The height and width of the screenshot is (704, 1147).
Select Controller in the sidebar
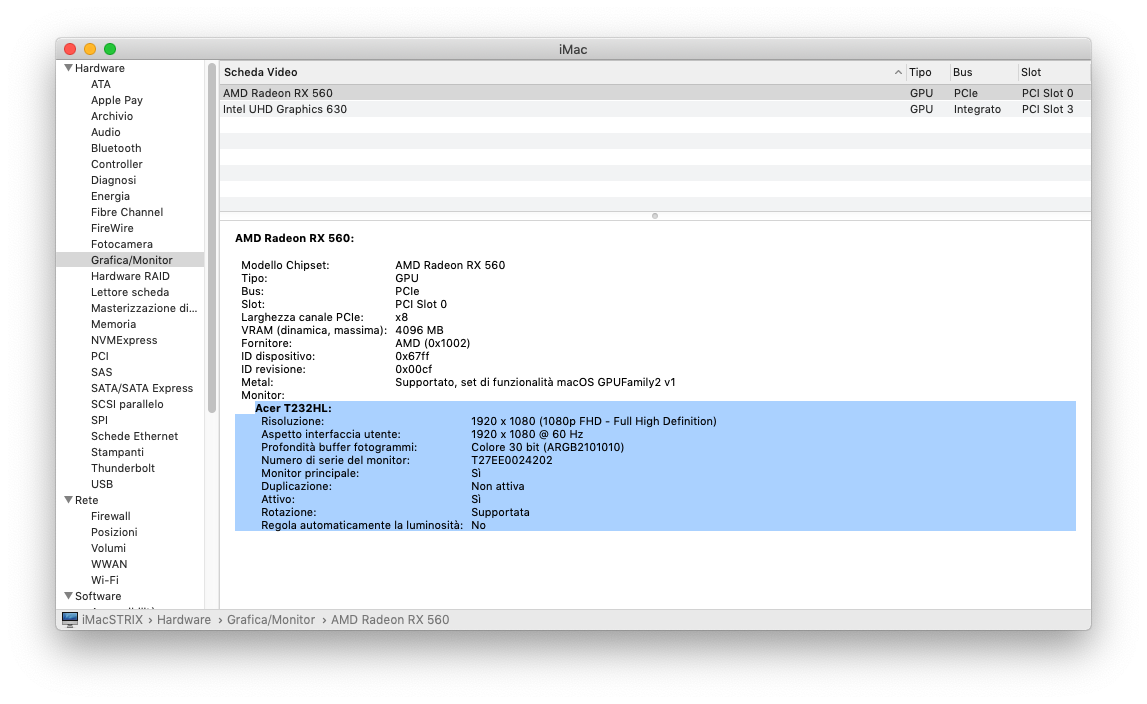point(117,164)
